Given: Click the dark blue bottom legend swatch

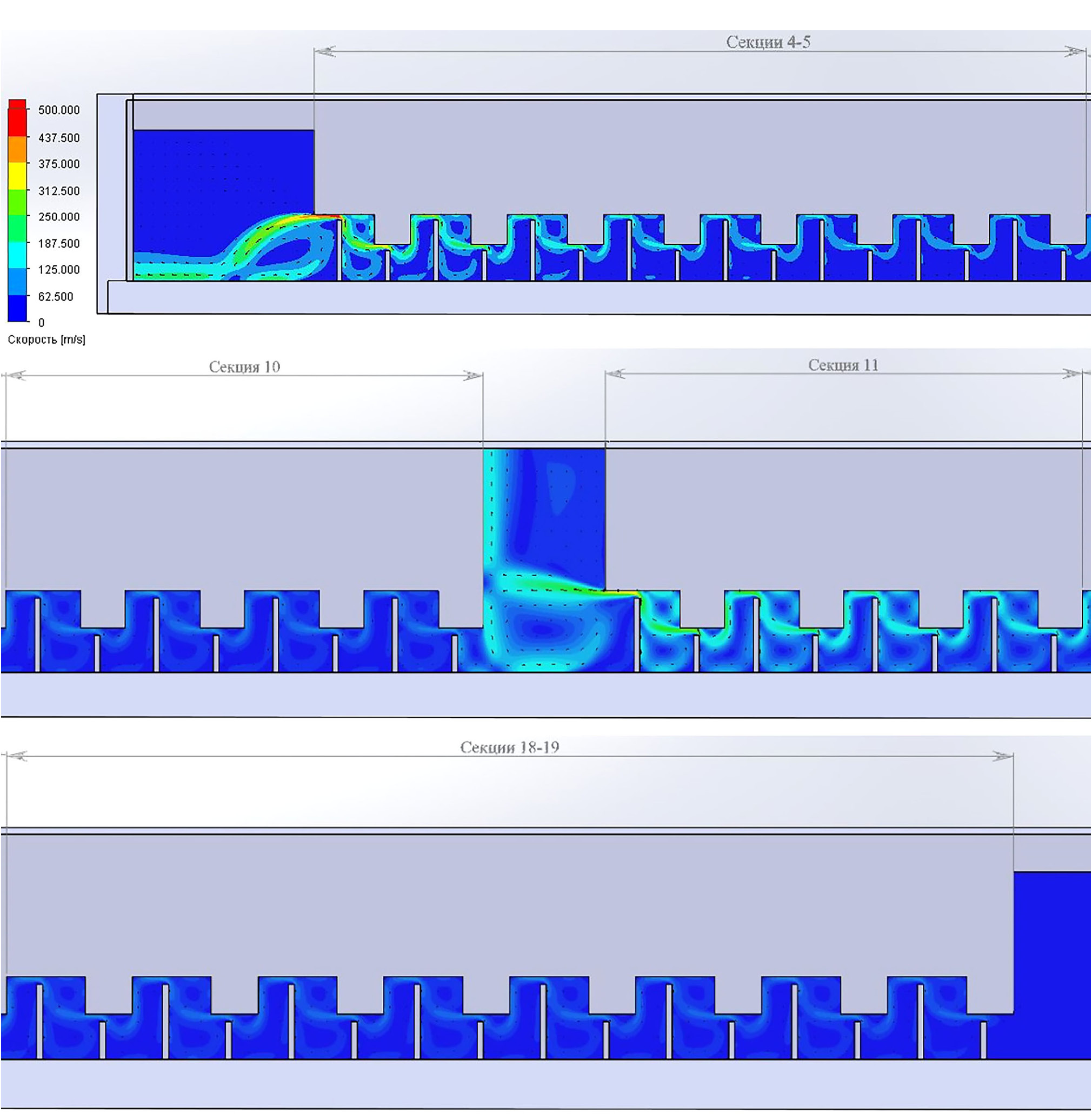Looking at the screenshot, I should pos(17,308).
